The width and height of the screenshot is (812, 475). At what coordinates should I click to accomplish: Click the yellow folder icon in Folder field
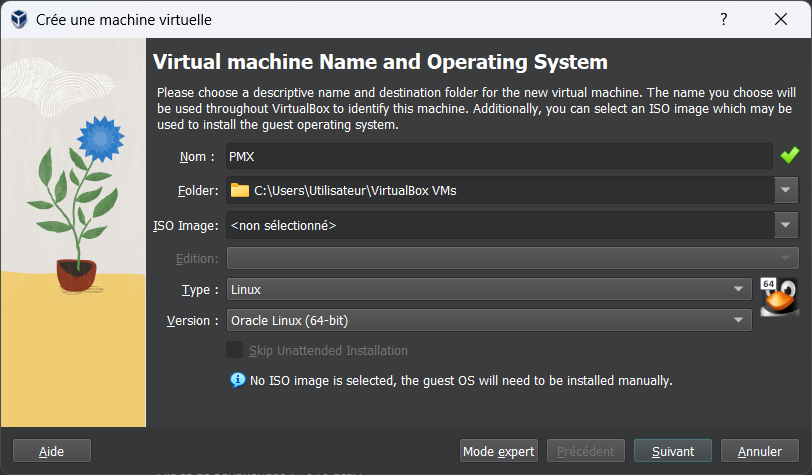(240, 190)
